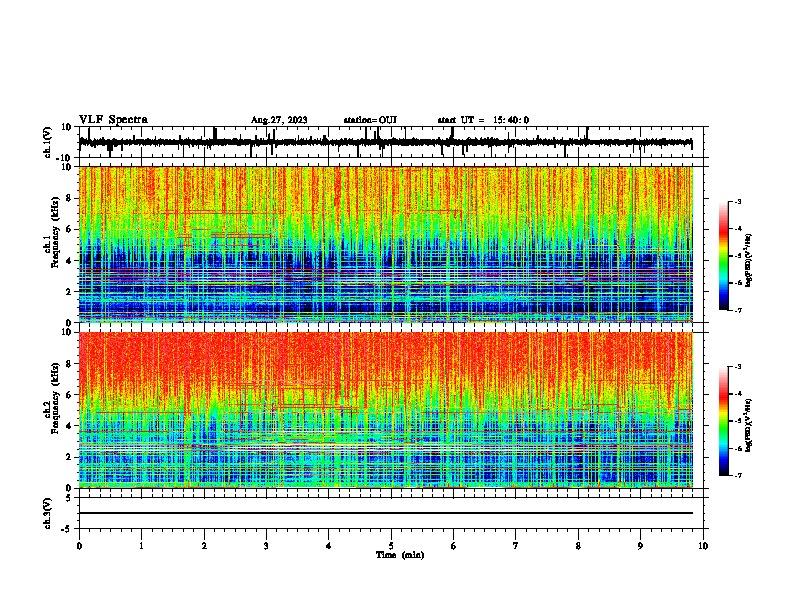
Task: Click the "8" kHz tick on ch.2 spectrogram
Action: point(69,364)
